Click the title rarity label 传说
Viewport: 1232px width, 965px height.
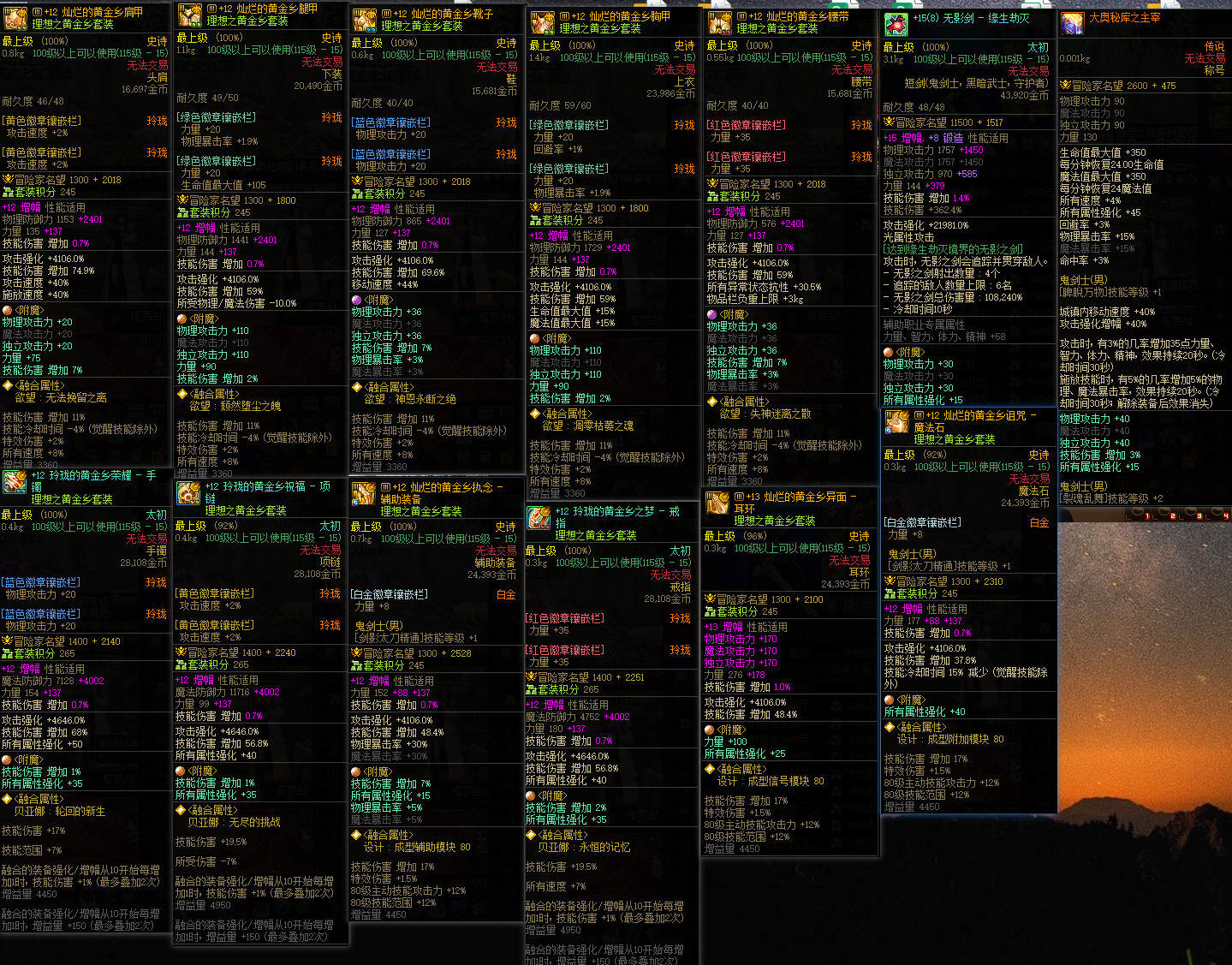pyautogui.click(x=1215, y=46)
